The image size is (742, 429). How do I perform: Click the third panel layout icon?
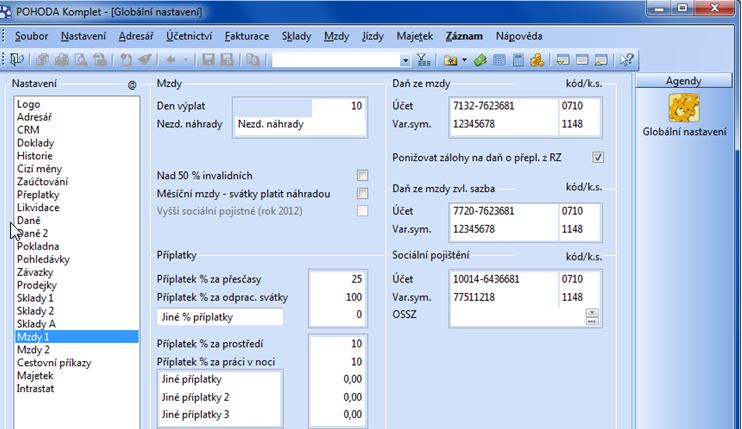click(601, 60)
